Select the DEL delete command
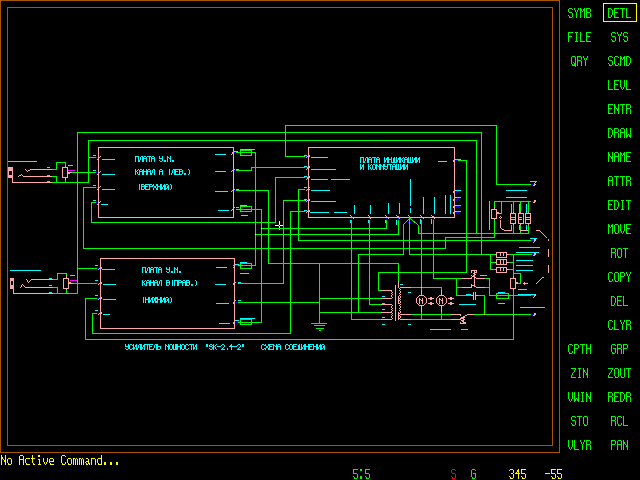The width and height of the screenshot is (640, 480). coord(619,301)
